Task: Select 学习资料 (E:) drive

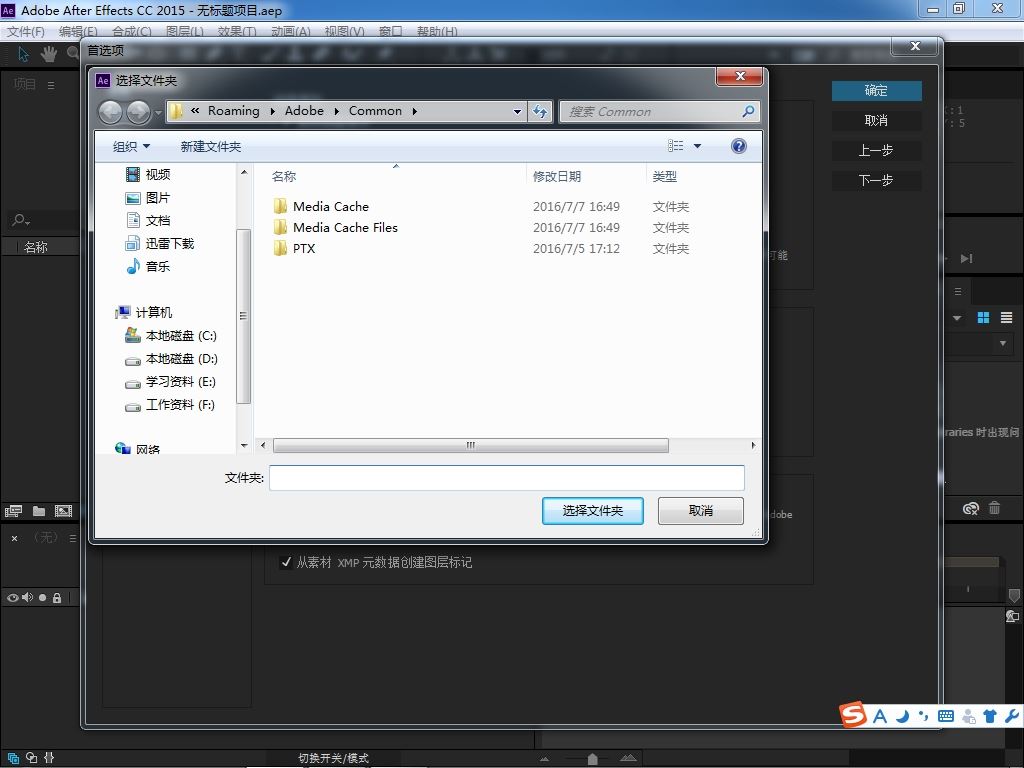Action: coord(170,381)
